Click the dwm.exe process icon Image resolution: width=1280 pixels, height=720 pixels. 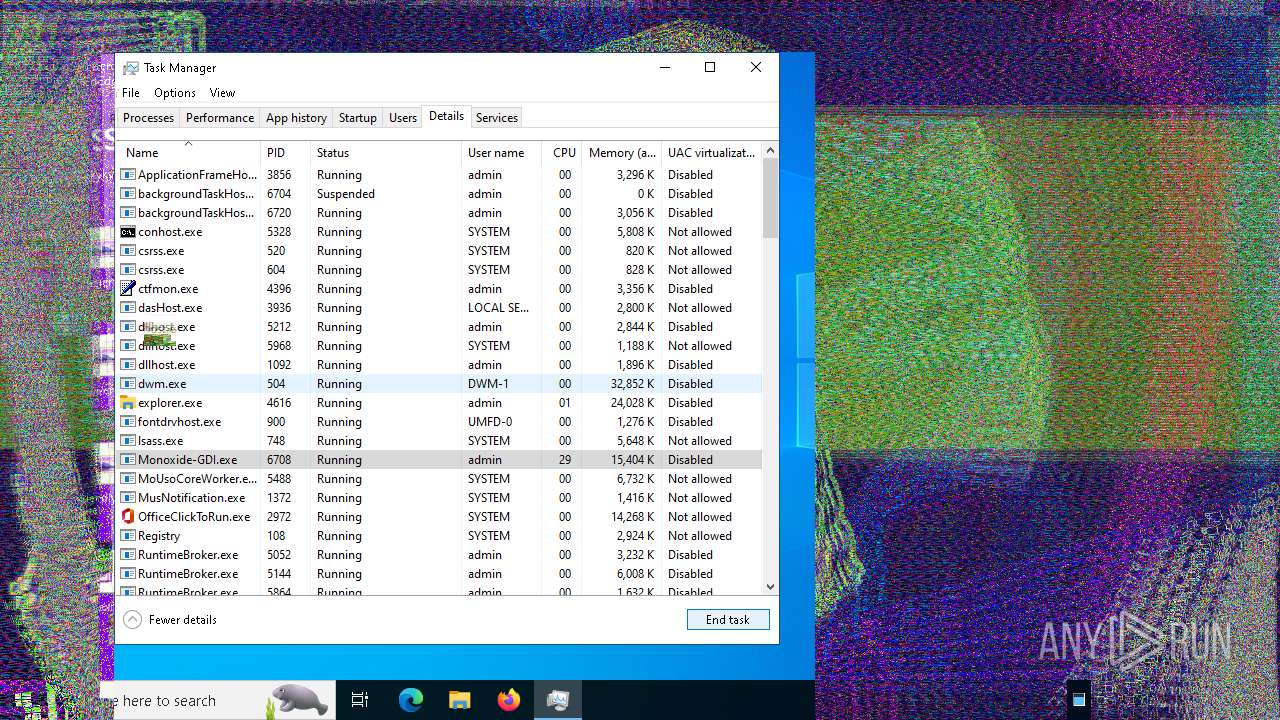[128, 384]
